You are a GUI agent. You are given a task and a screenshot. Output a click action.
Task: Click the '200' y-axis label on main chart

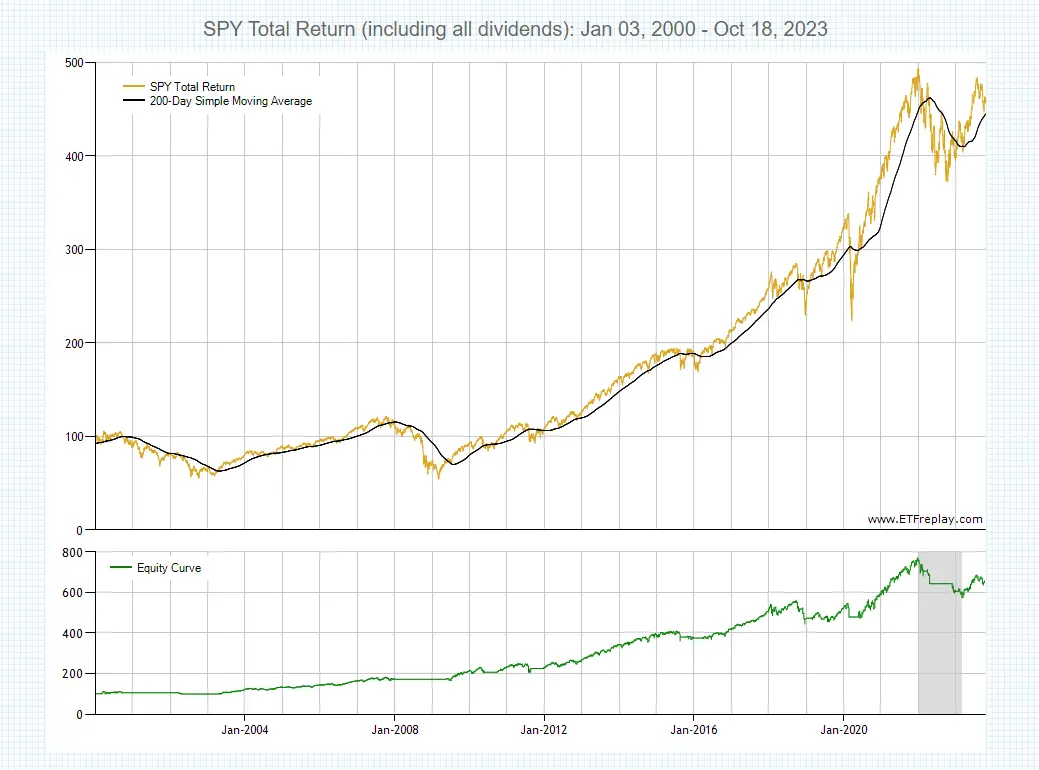click(x=74, y=344)
